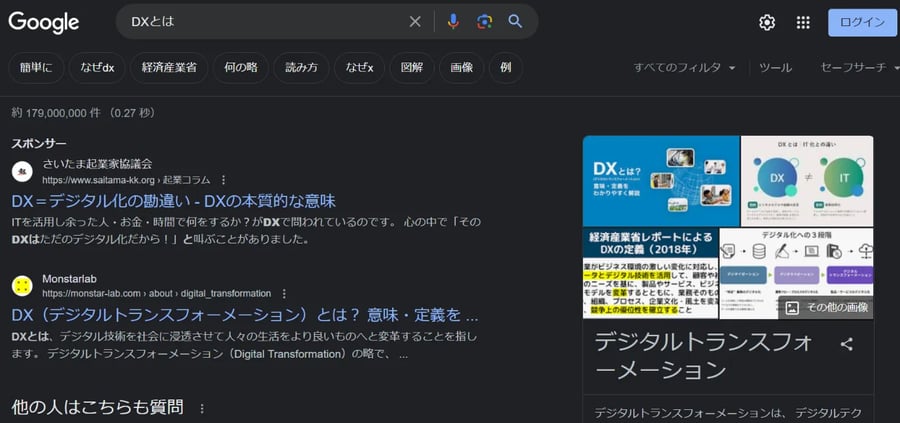Open 経済産業省レポートによるDXの定義 image thumbnail
This screenshot has width=900, height=423.
(x=650, y=273)
